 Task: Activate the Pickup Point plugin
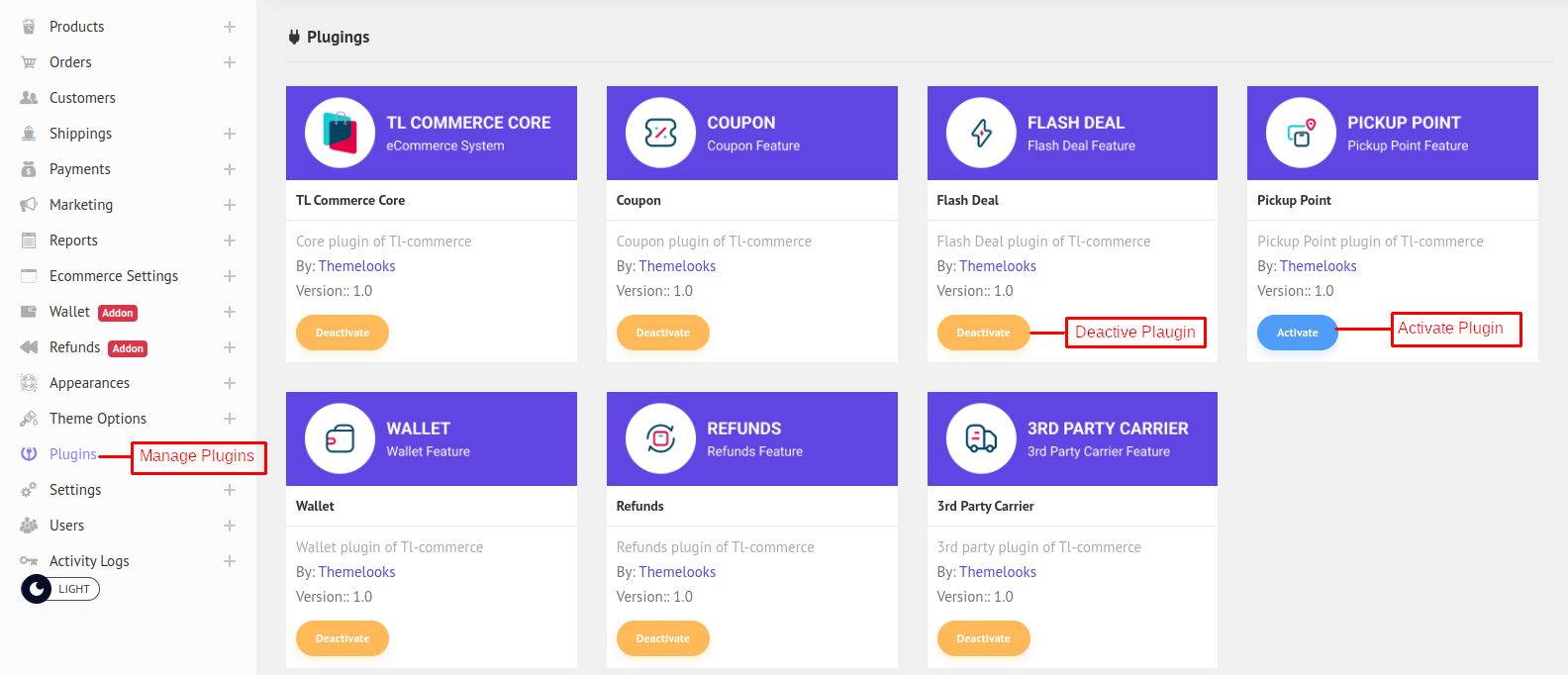coord(1297,333)
